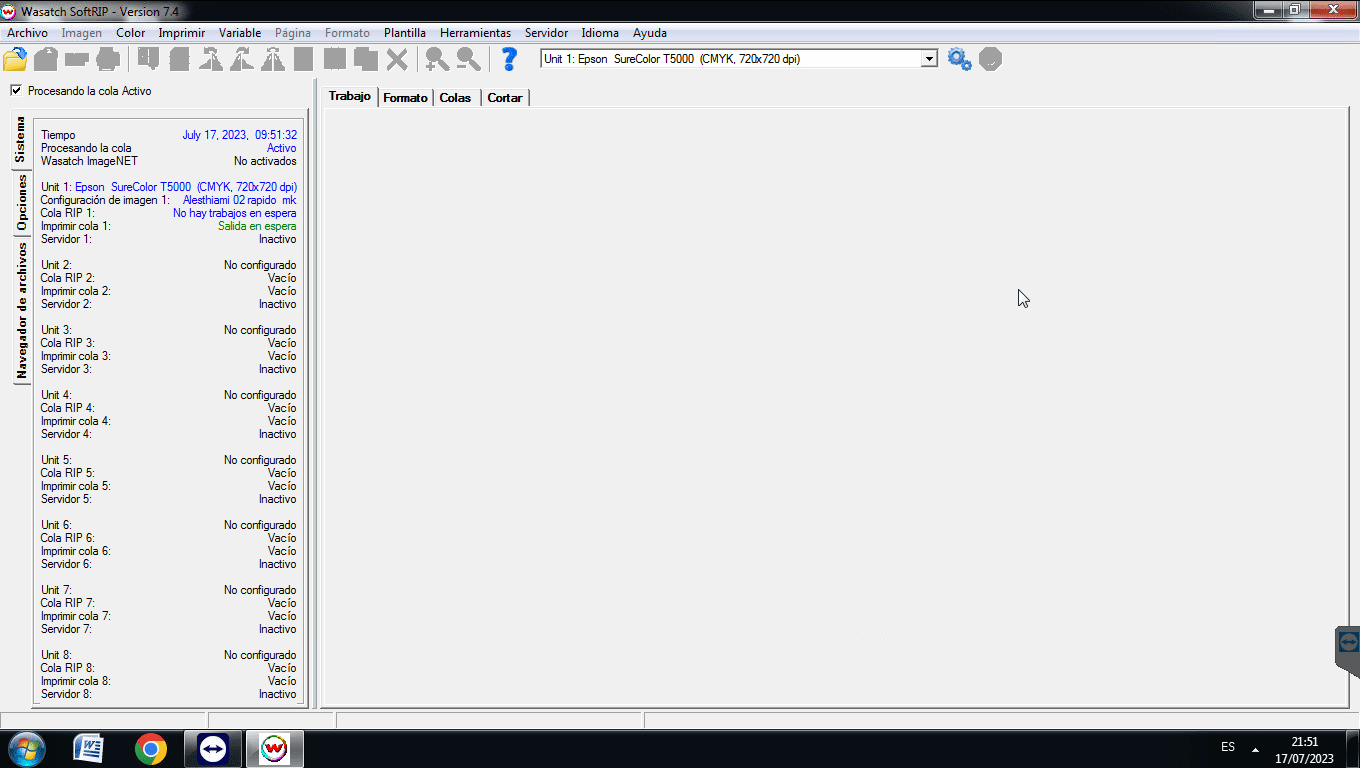Switch to the Colas tab
This screenshot has width=1360, height=768.
tap(455, 98)
